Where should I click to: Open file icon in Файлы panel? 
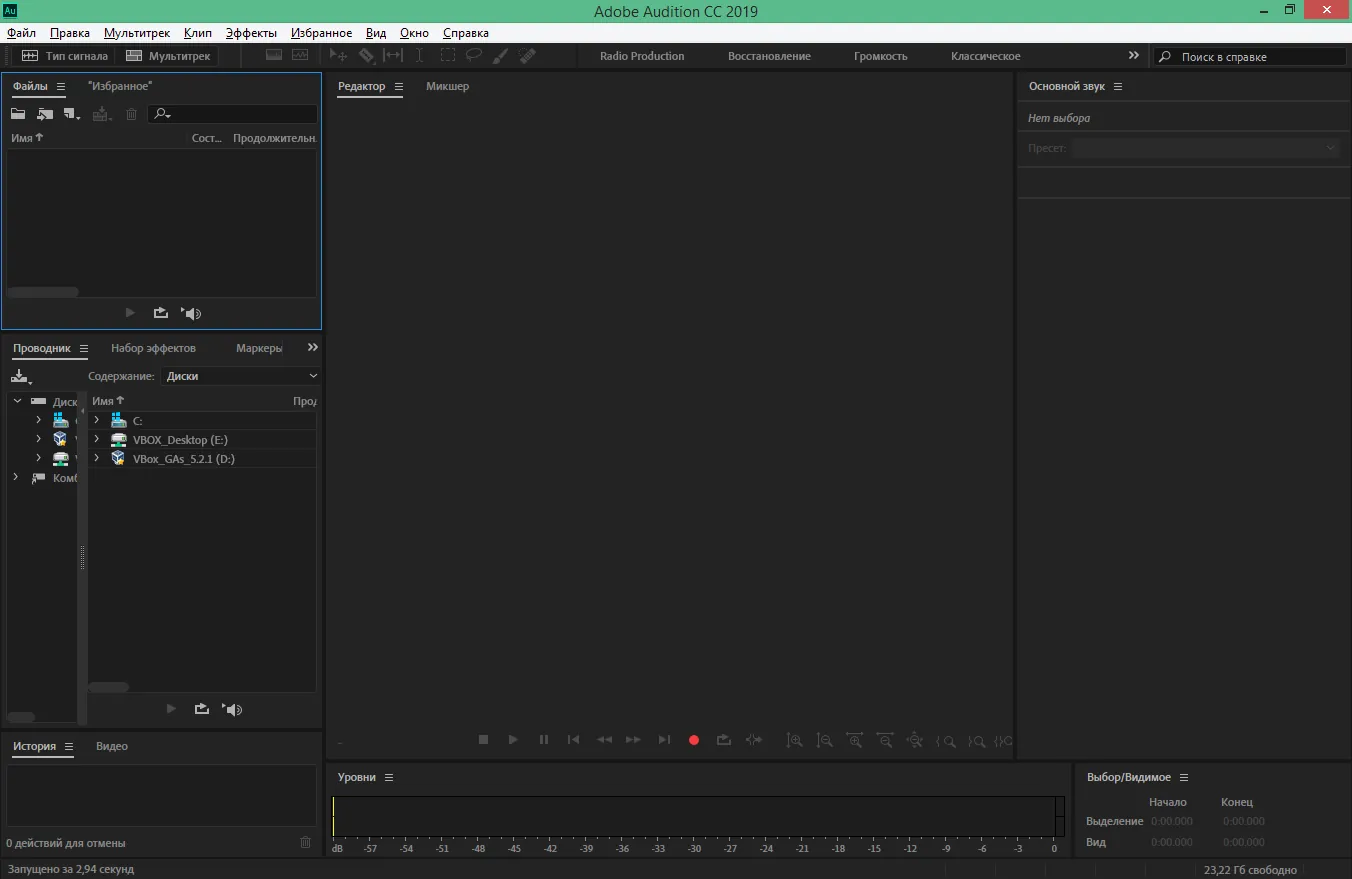(x=18, y=114)
